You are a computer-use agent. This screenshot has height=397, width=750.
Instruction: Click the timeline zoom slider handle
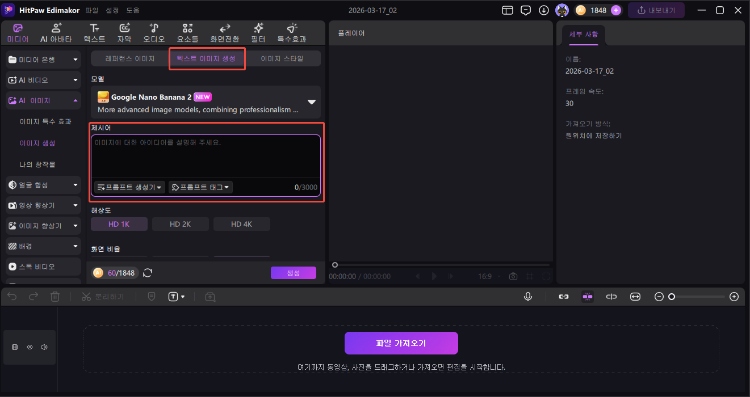coord(672,297)
